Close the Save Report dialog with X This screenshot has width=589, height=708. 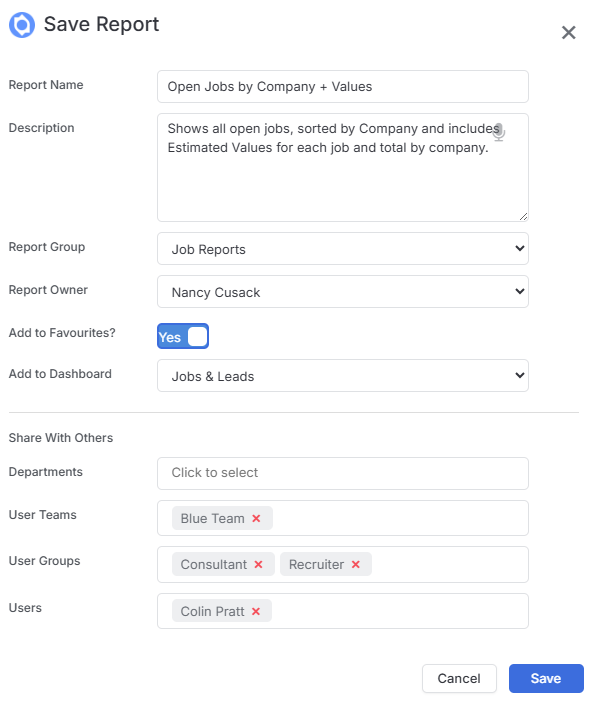[568, 33]
